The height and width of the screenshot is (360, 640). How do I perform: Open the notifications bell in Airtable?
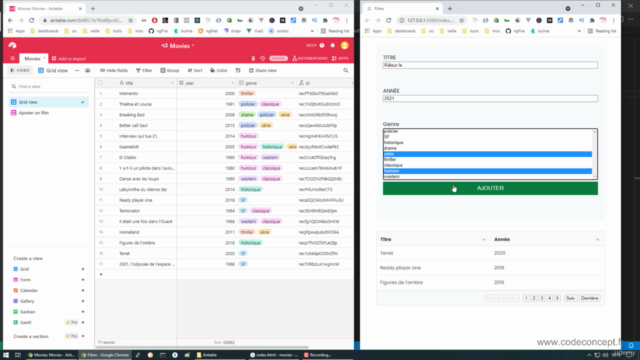tap(333, 45)
